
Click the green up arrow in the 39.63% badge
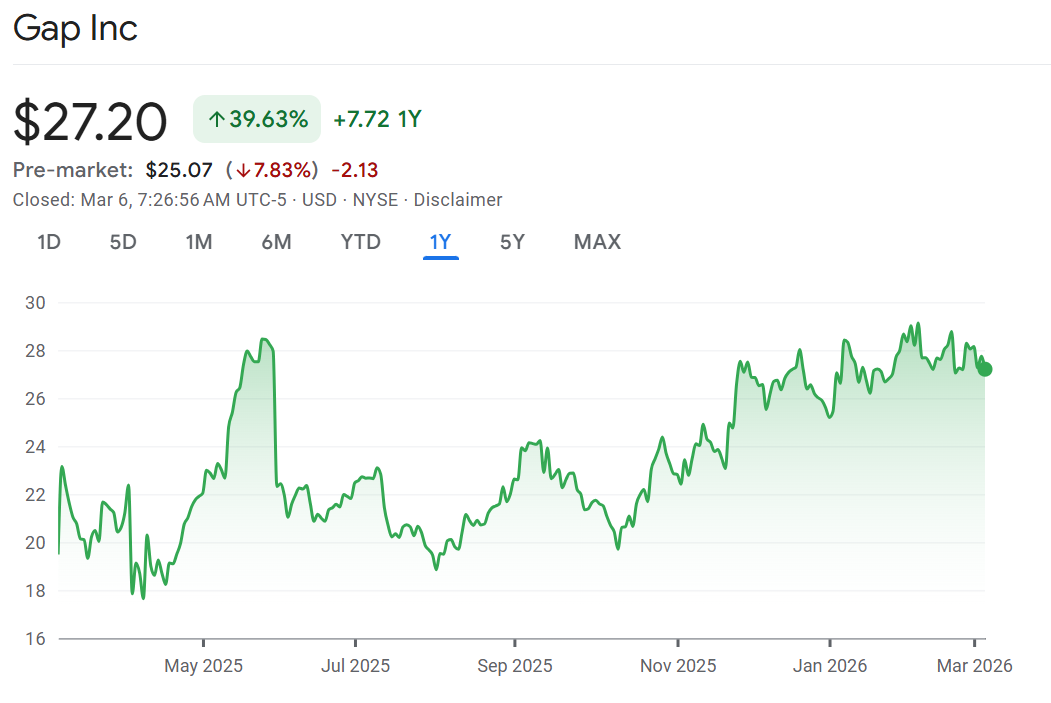[x=216, y=120]
